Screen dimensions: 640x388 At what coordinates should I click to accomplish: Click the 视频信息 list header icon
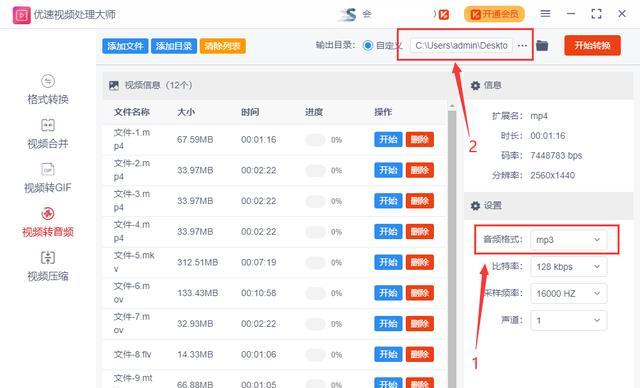(x=114, y=85)
